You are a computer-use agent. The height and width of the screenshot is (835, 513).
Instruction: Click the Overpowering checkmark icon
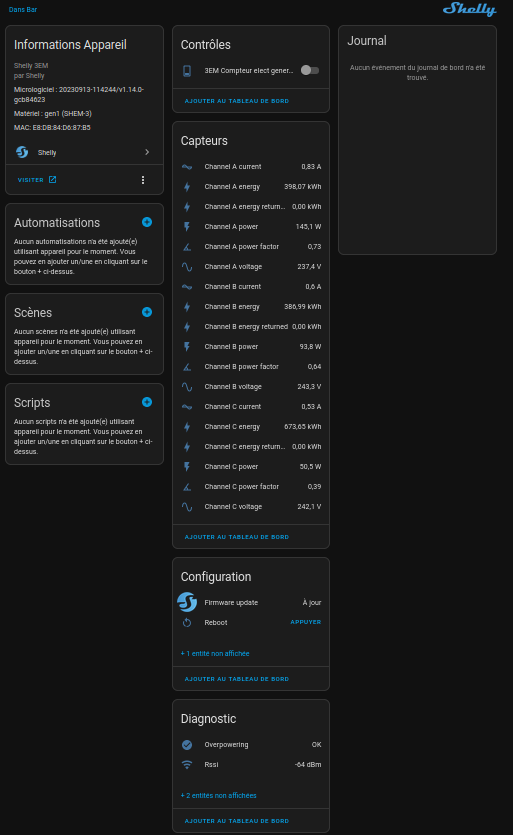click(x=187, y=744)
